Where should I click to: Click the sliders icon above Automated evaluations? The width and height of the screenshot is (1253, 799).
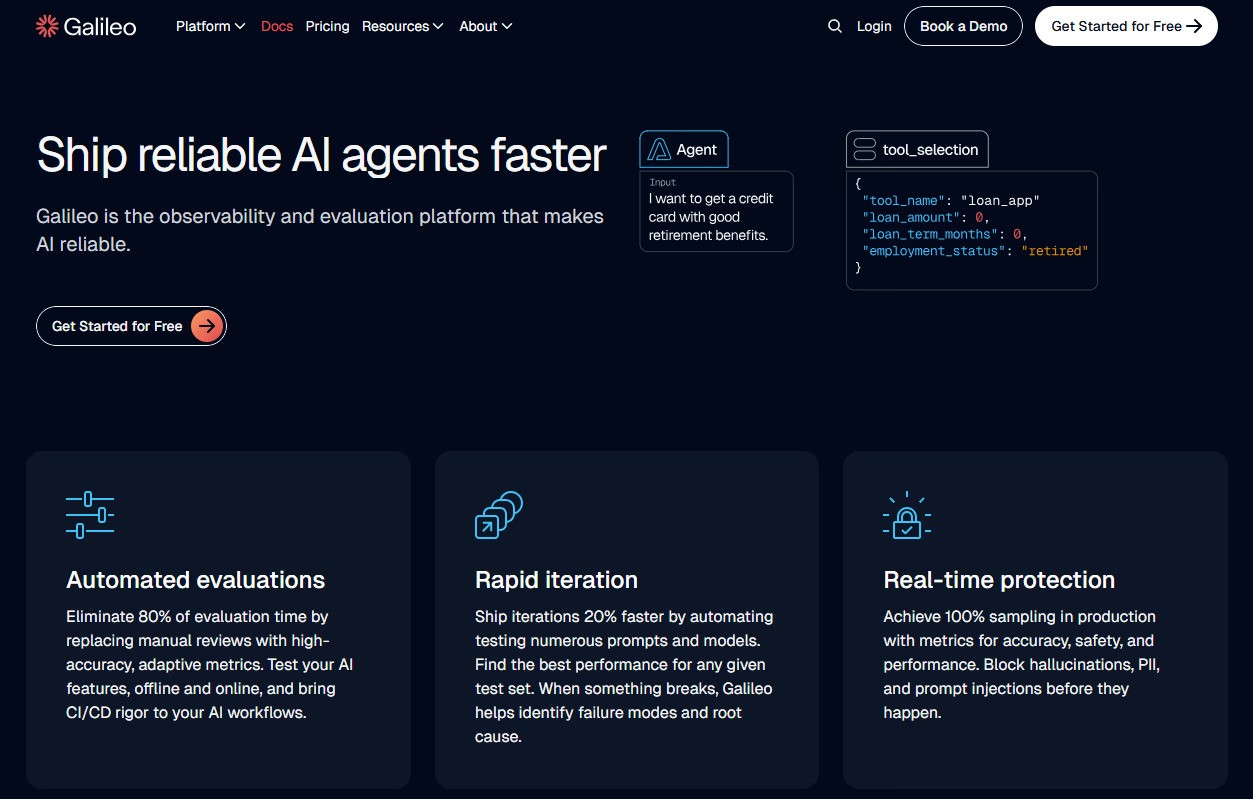(90, 515)
